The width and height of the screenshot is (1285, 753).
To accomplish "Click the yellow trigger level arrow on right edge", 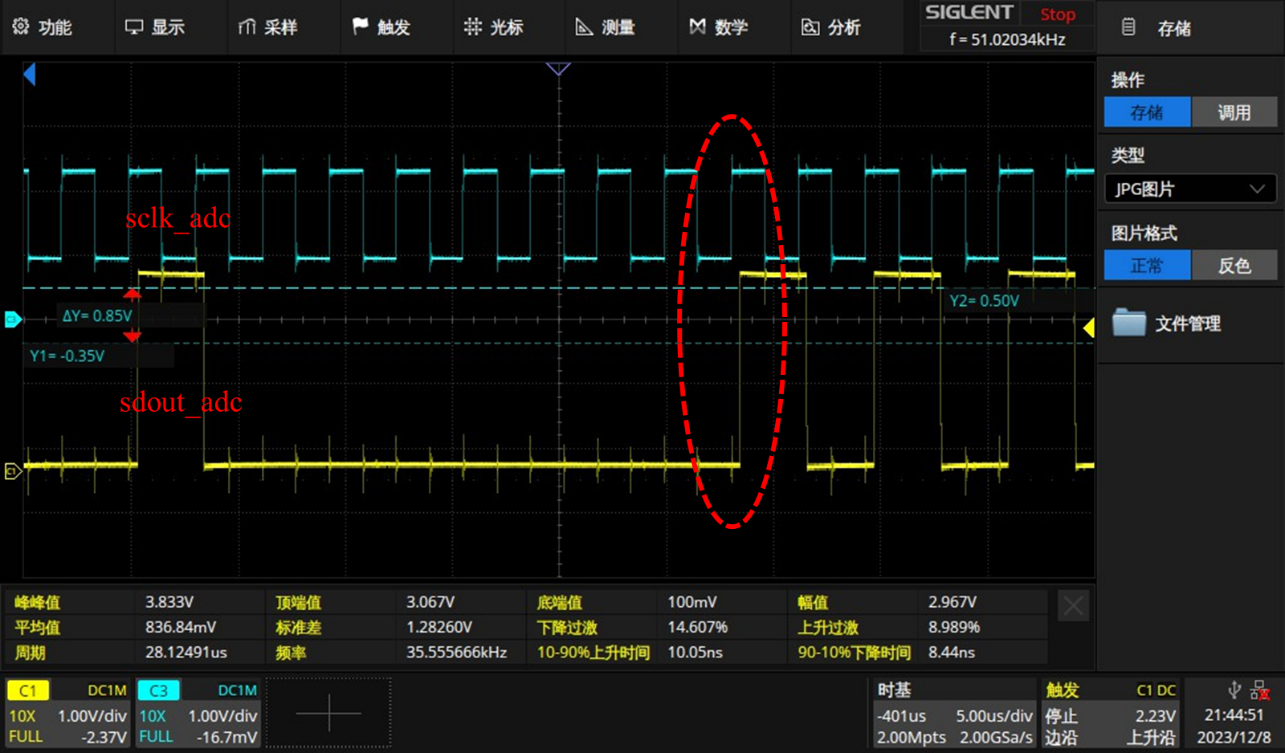I will 1088,327.
